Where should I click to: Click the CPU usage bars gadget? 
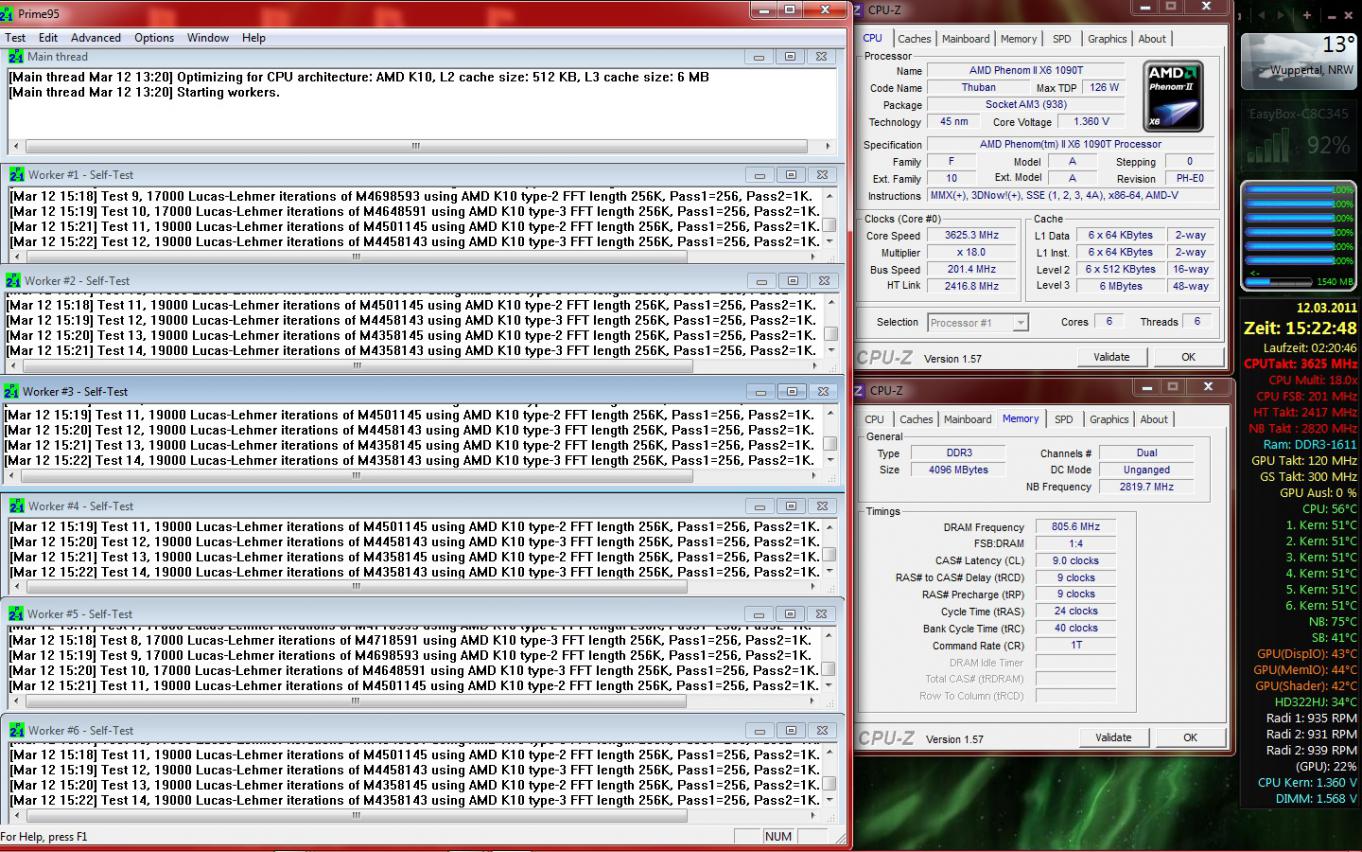coord(1298,236)
